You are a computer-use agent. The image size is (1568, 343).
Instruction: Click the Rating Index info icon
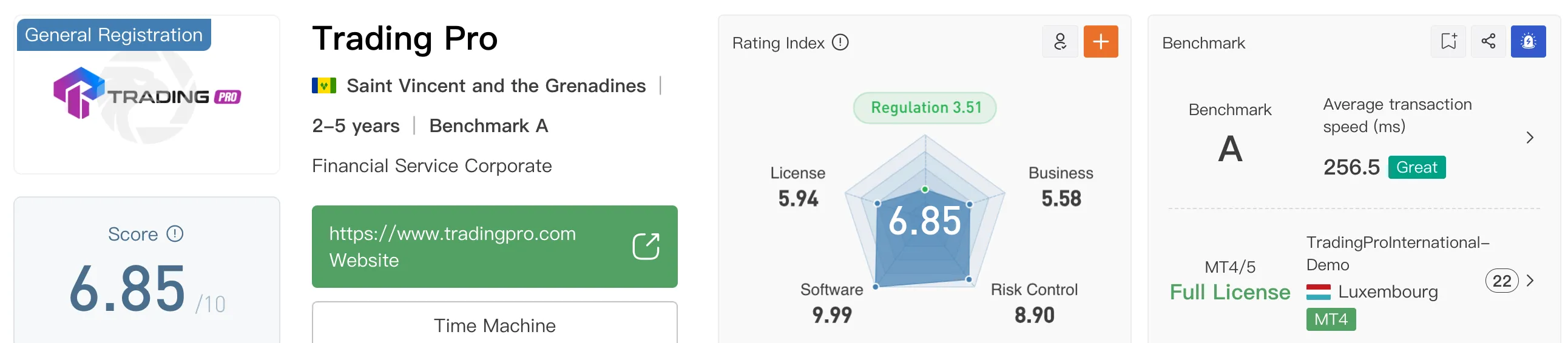click(840, 42)
